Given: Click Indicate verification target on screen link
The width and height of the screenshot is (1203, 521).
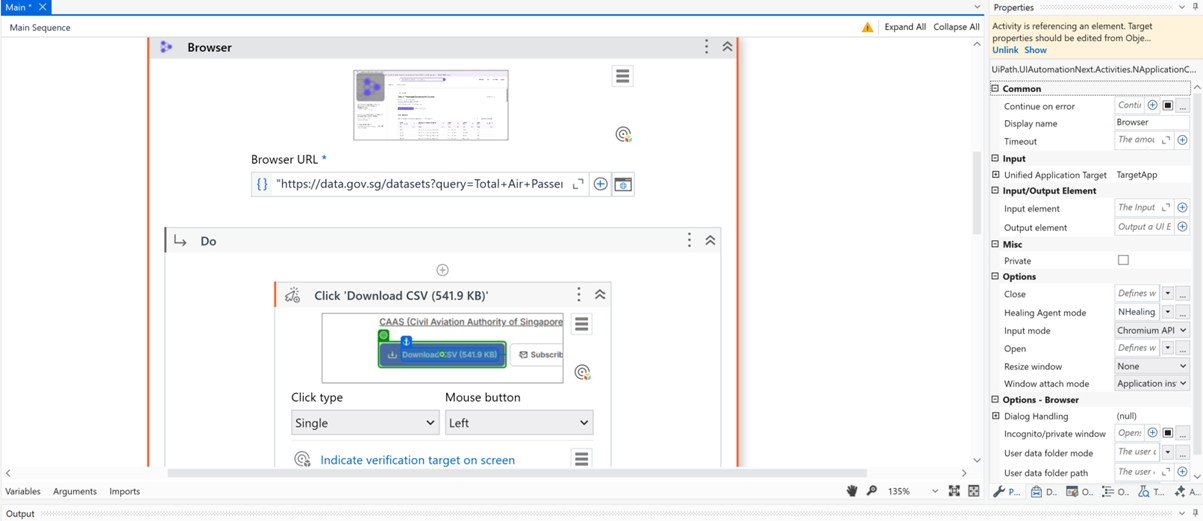Looking at the screenshot, I should pos(417,460).
